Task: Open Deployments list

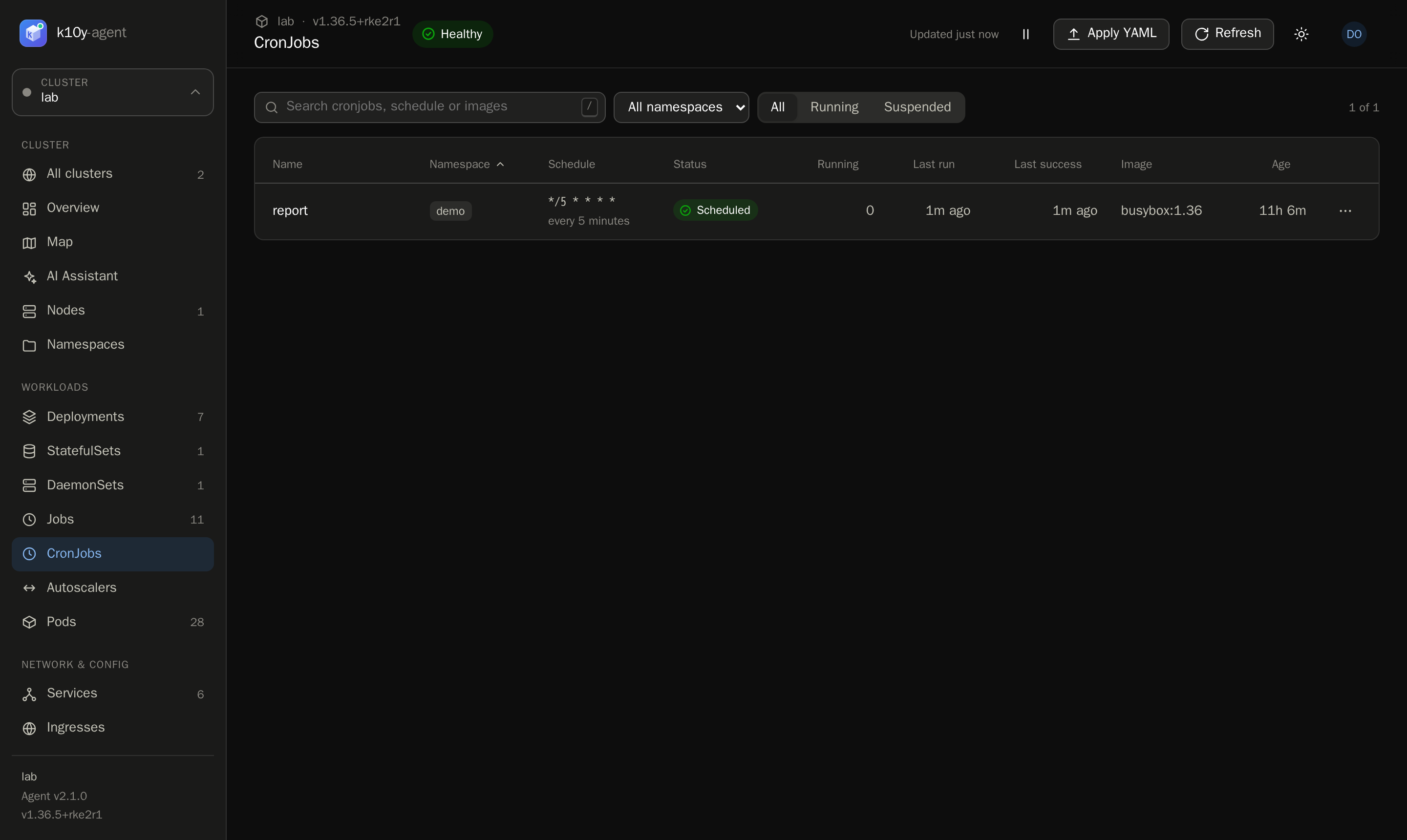Action: pos(113,417)
